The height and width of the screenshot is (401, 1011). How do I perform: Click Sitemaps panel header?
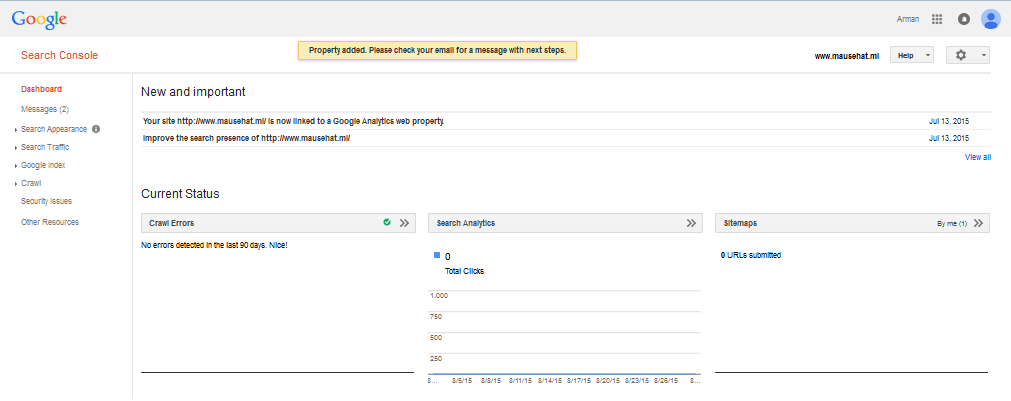point(852,223)
